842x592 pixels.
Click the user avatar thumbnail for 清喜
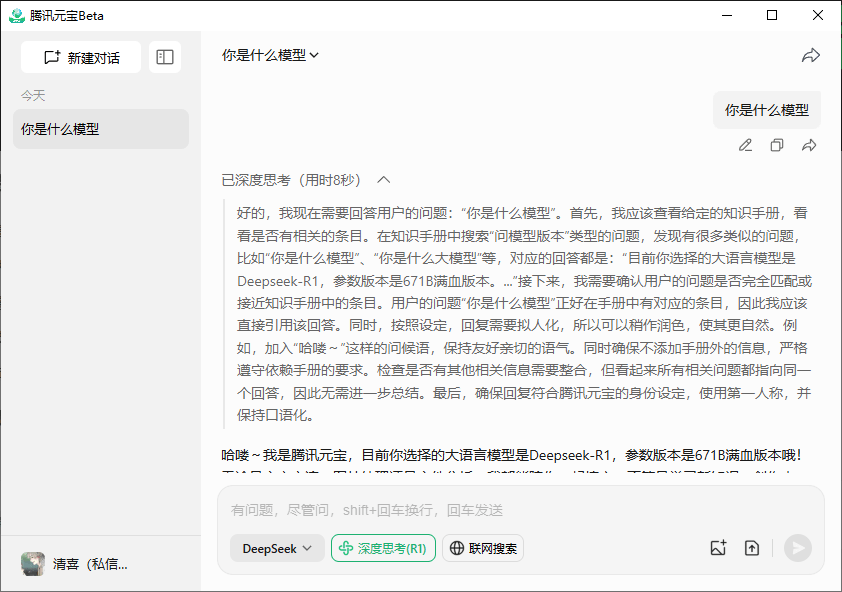33,564
